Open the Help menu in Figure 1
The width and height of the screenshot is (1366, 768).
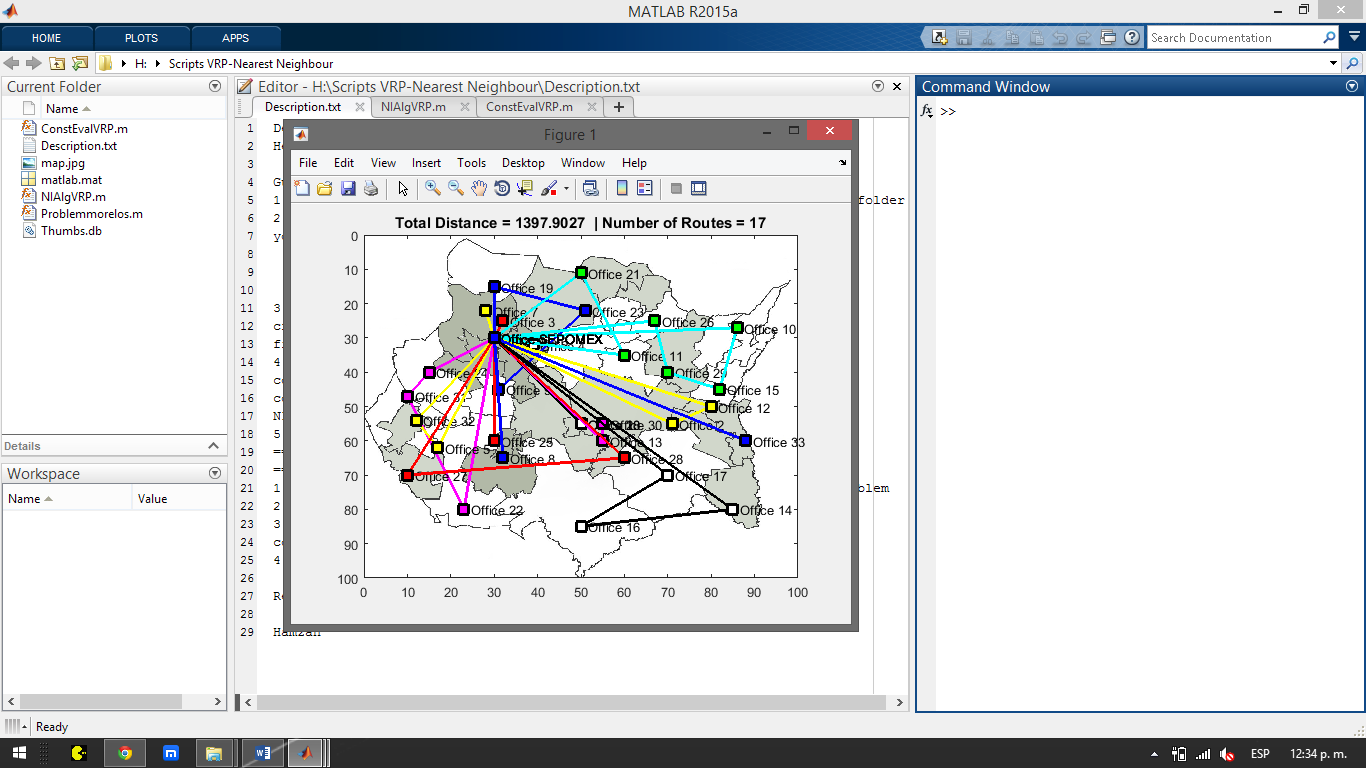click(634, 163)
